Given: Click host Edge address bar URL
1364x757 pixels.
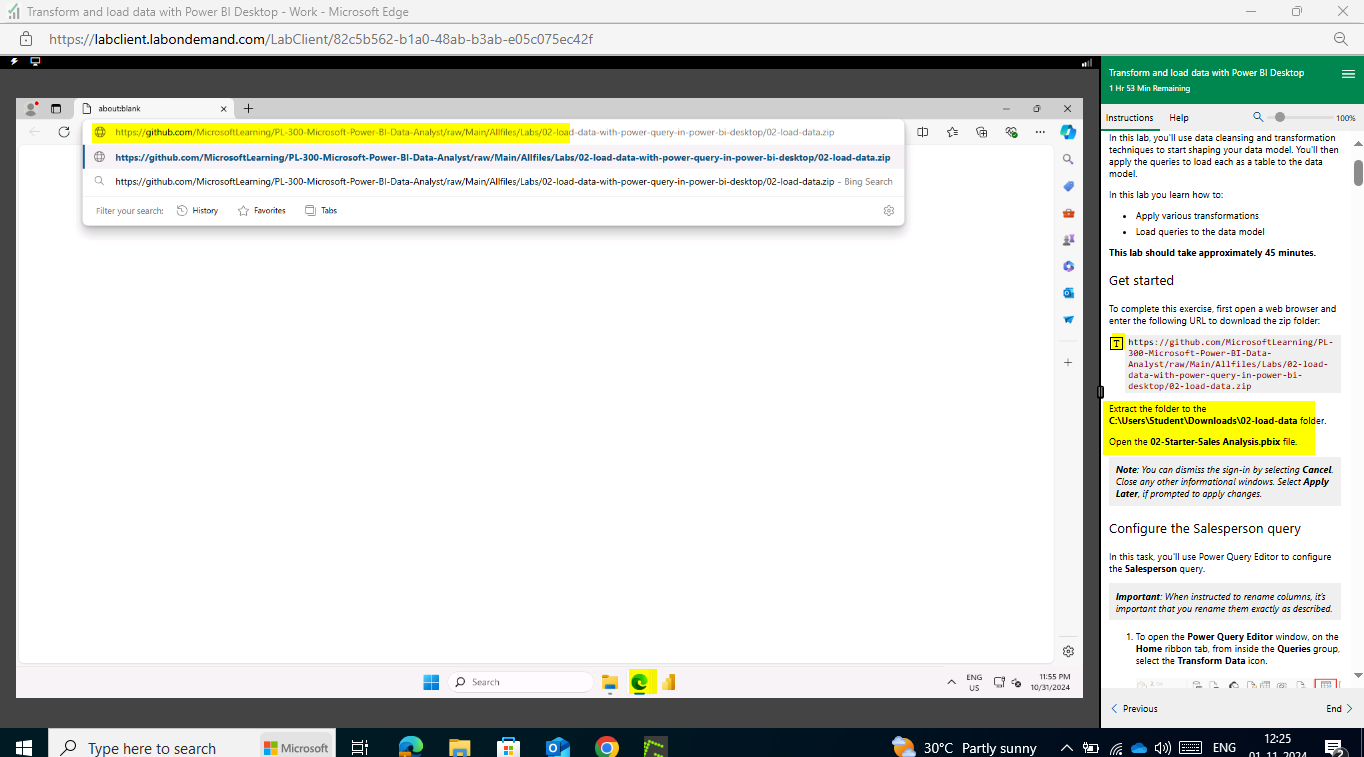Looking at the screenshot, I should click(x=321, y=39).
